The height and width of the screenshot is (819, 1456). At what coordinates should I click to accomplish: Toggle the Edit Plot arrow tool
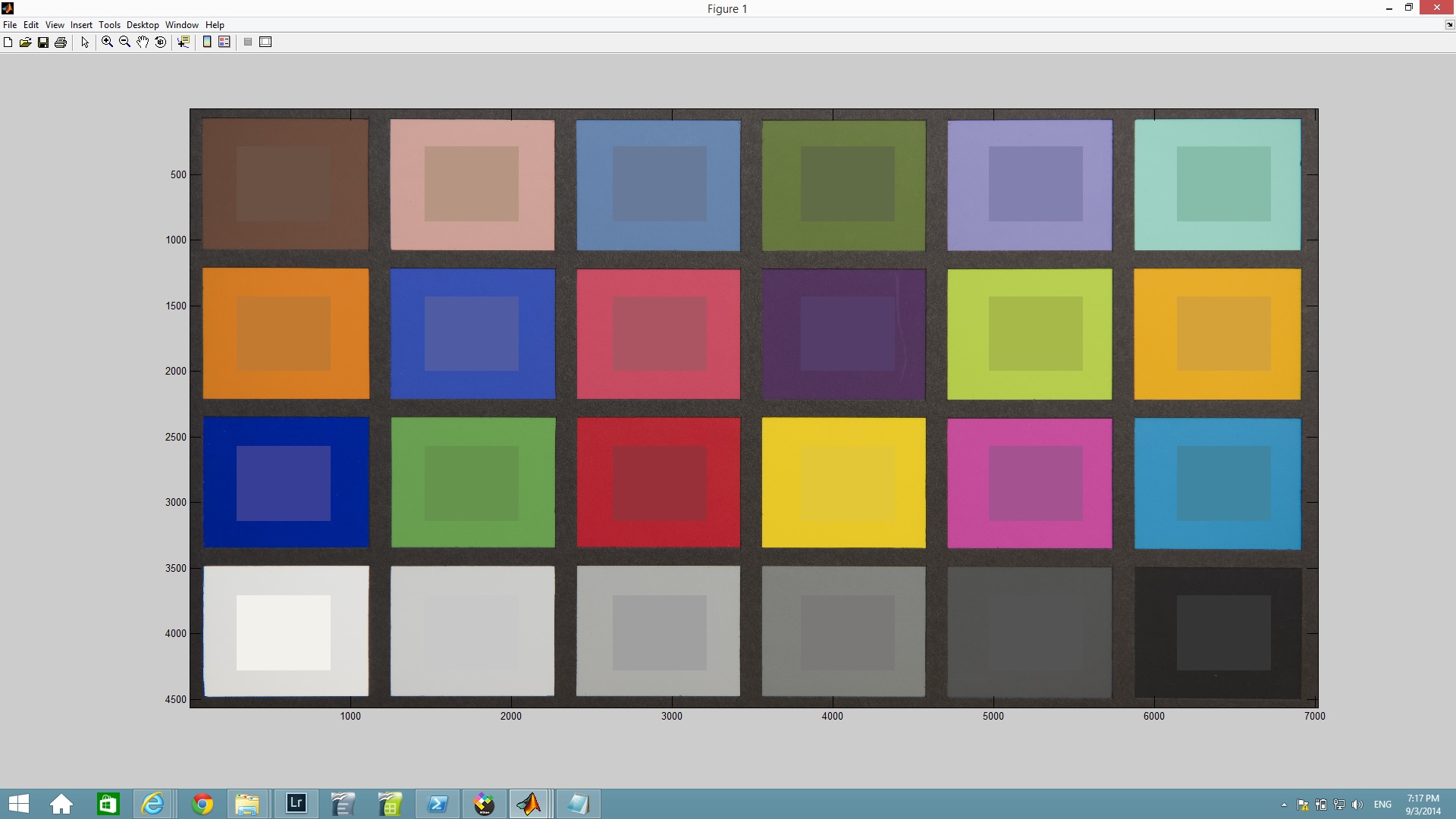[x=85, y=42]
